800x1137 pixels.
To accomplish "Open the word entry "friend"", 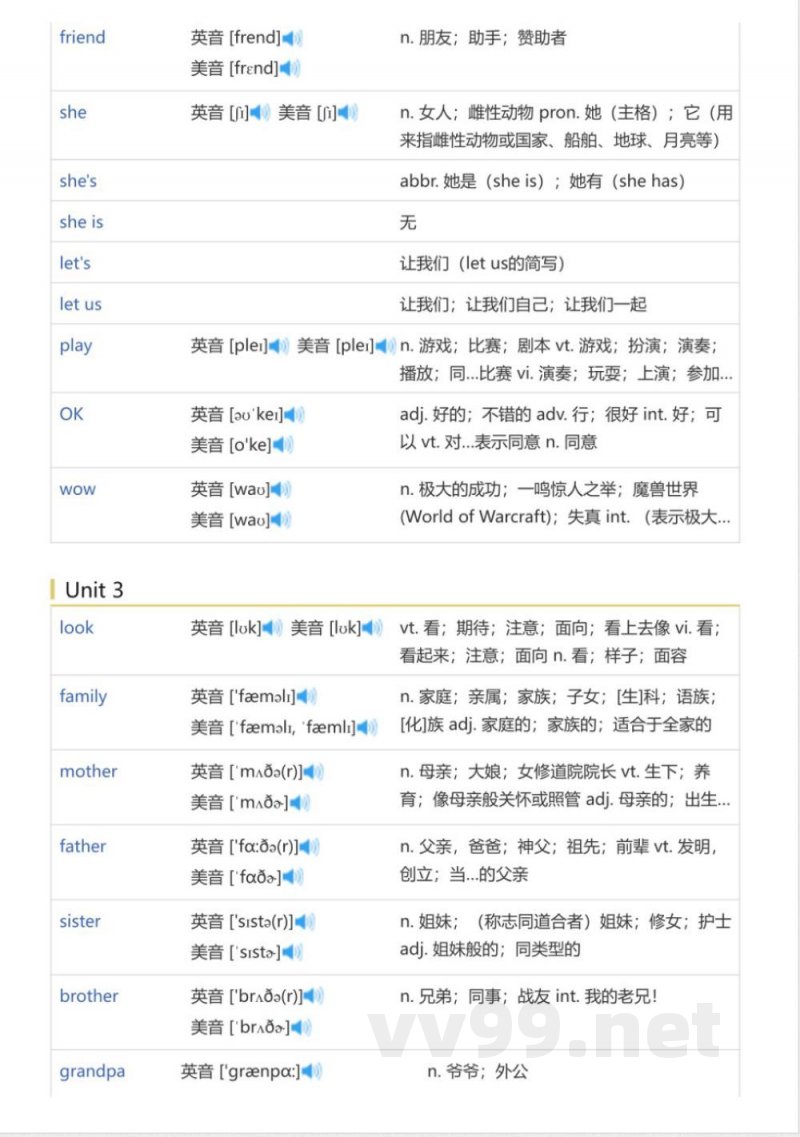I will pos(82,37).
